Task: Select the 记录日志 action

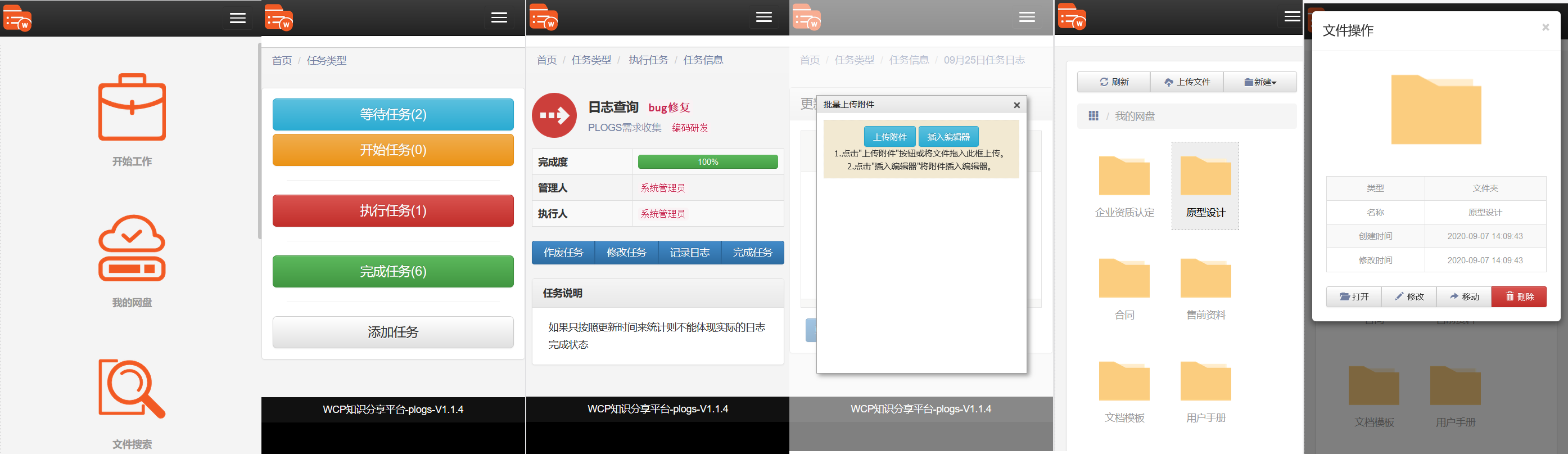Action: coord(690,253)
